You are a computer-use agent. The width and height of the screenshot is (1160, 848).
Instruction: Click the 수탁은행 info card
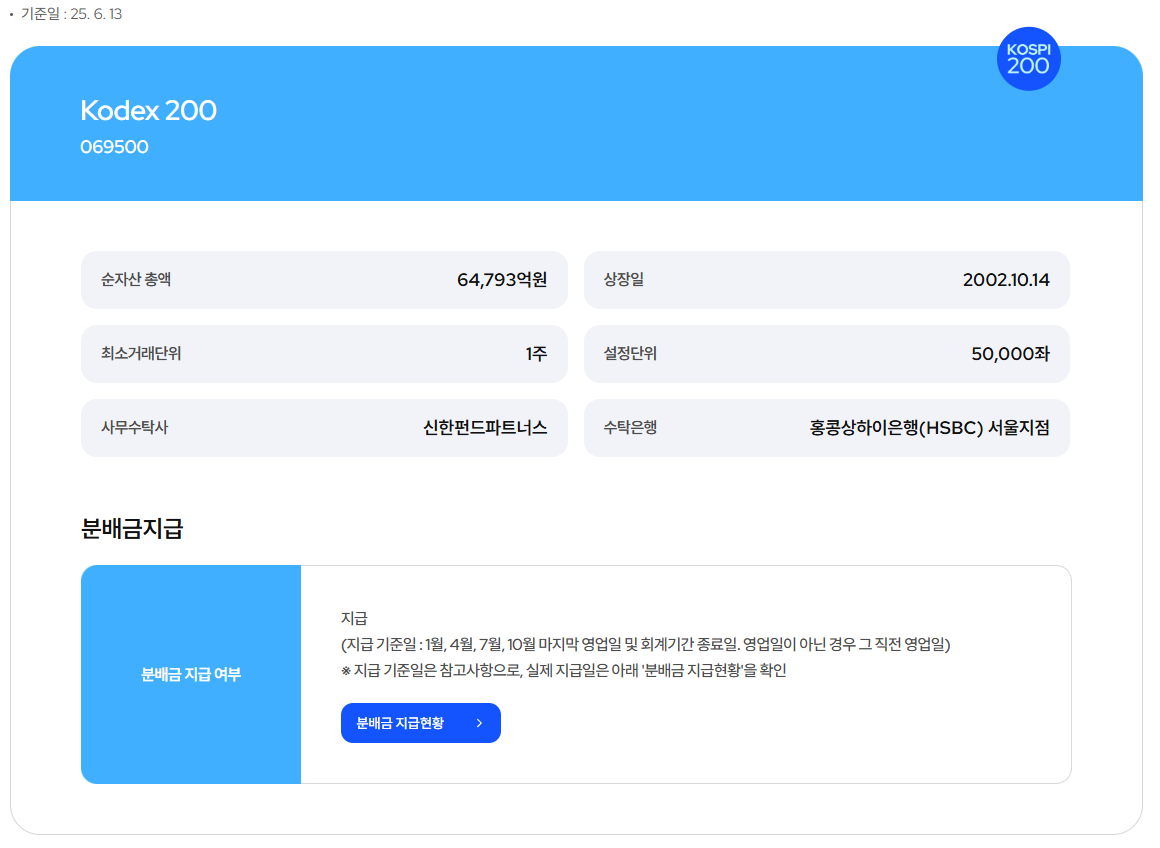coord(827,427)
